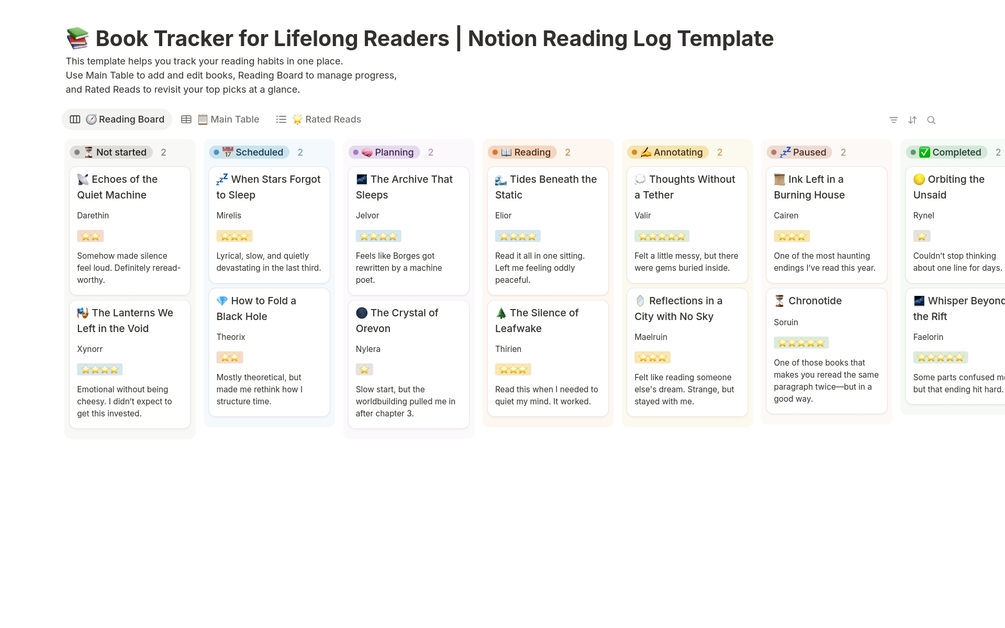Click the hourglass icon on Chronotide card
Image resolution: width=1005 pixels, height=628 pixels.
780,301
